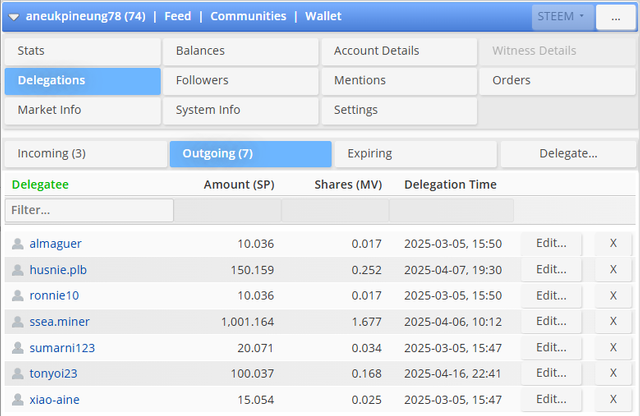Go to the Balances section

(x=240, y=51)
